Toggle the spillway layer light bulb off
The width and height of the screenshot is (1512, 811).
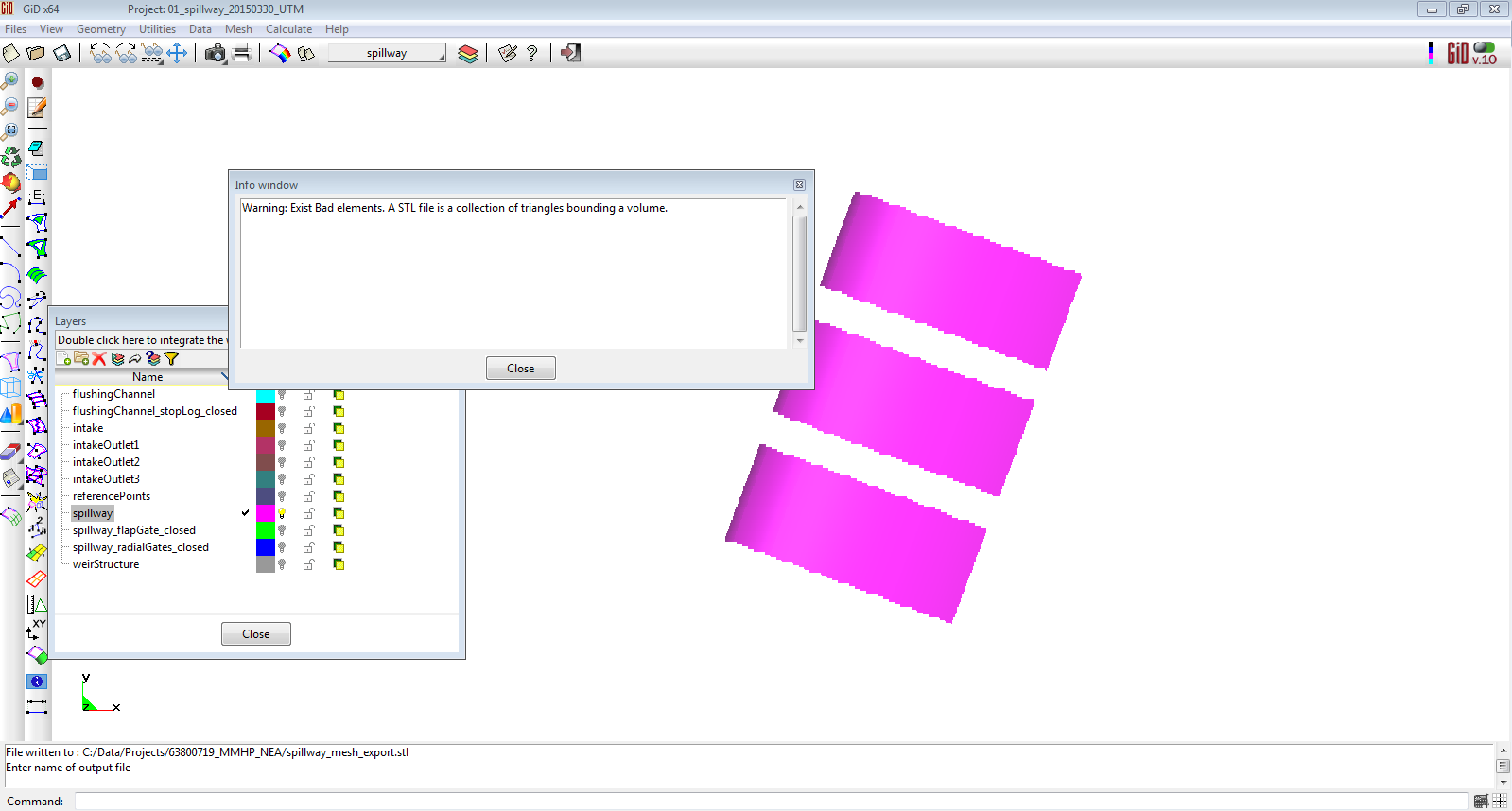click(282, 513)
